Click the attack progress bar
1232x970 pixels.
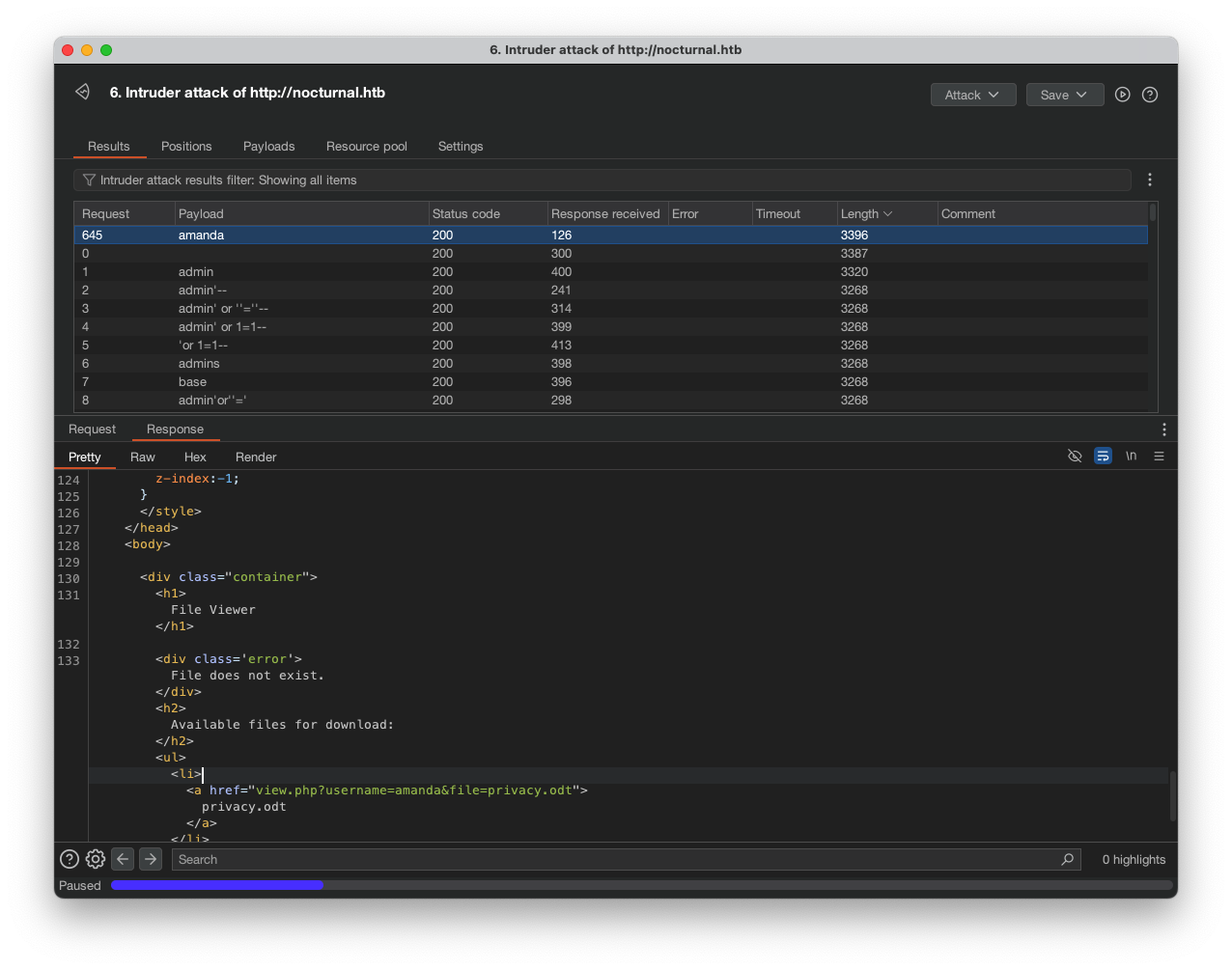[642, 885]
